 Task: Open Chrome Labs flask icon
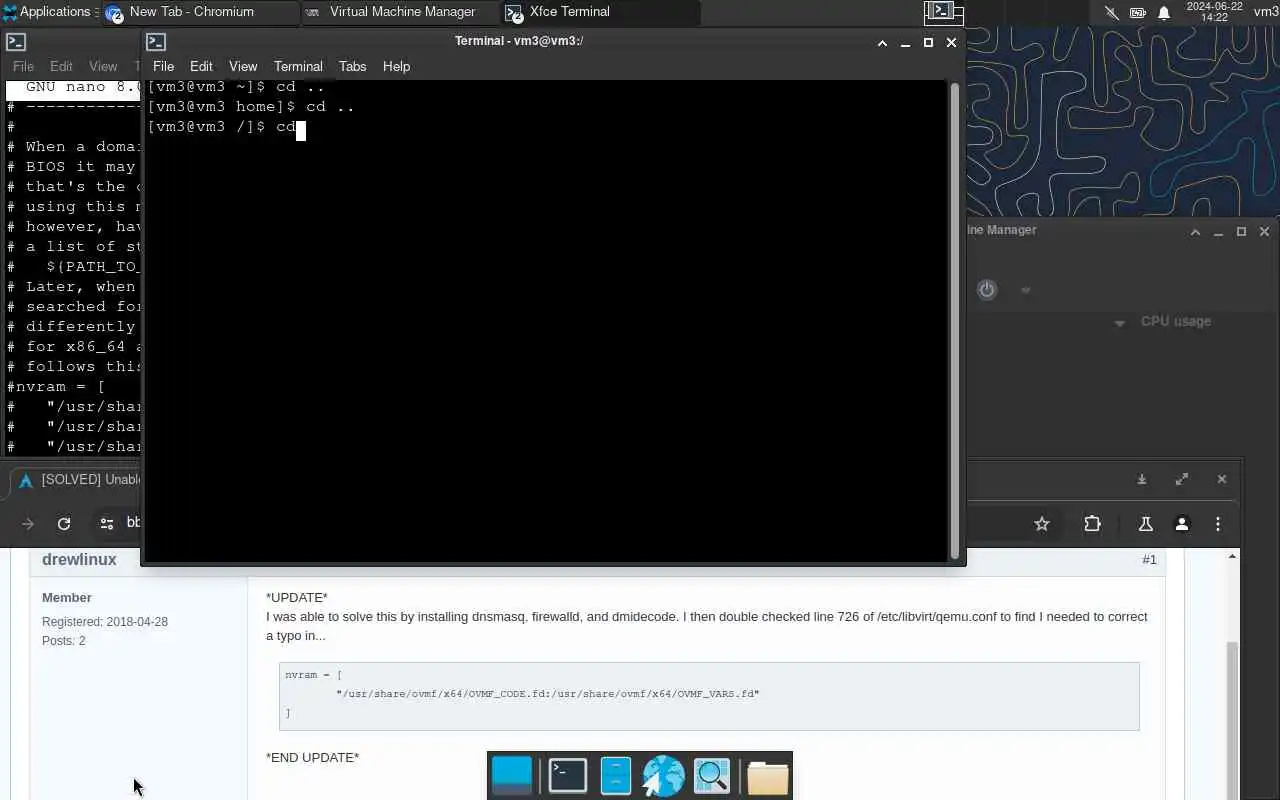[1146, 524]
